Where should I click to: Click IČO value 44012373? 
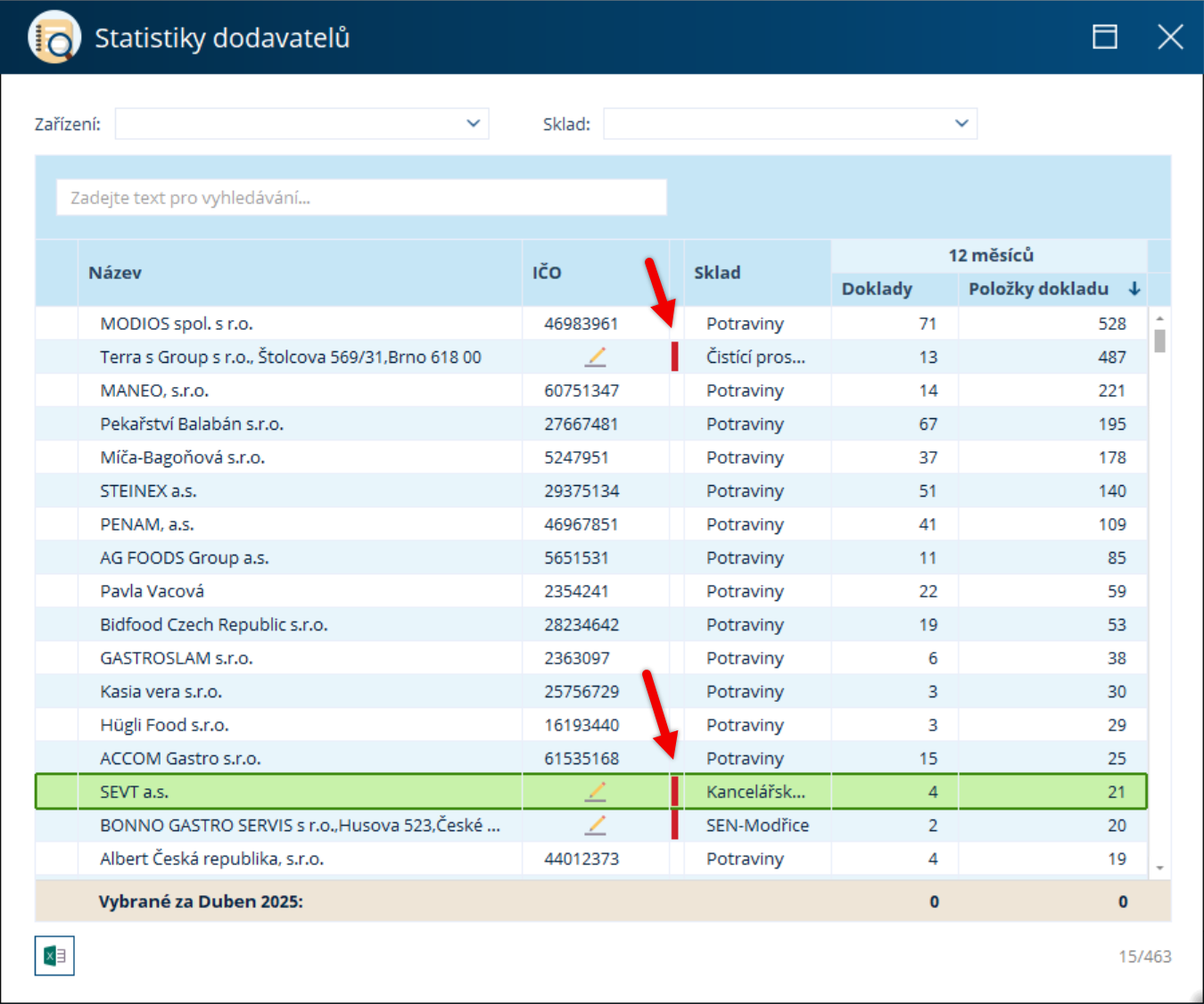[x=581, y=859]
